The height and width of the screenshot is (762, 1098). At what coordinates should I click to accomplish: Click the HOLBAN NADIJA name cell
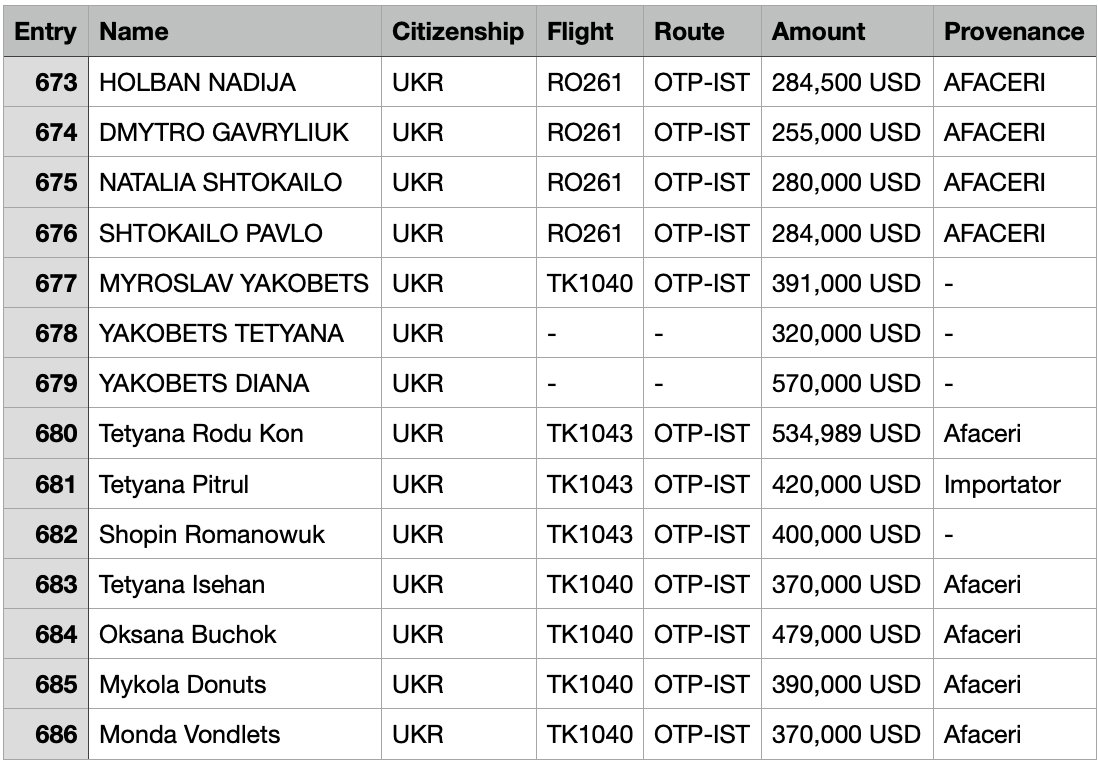coord(235,82)
